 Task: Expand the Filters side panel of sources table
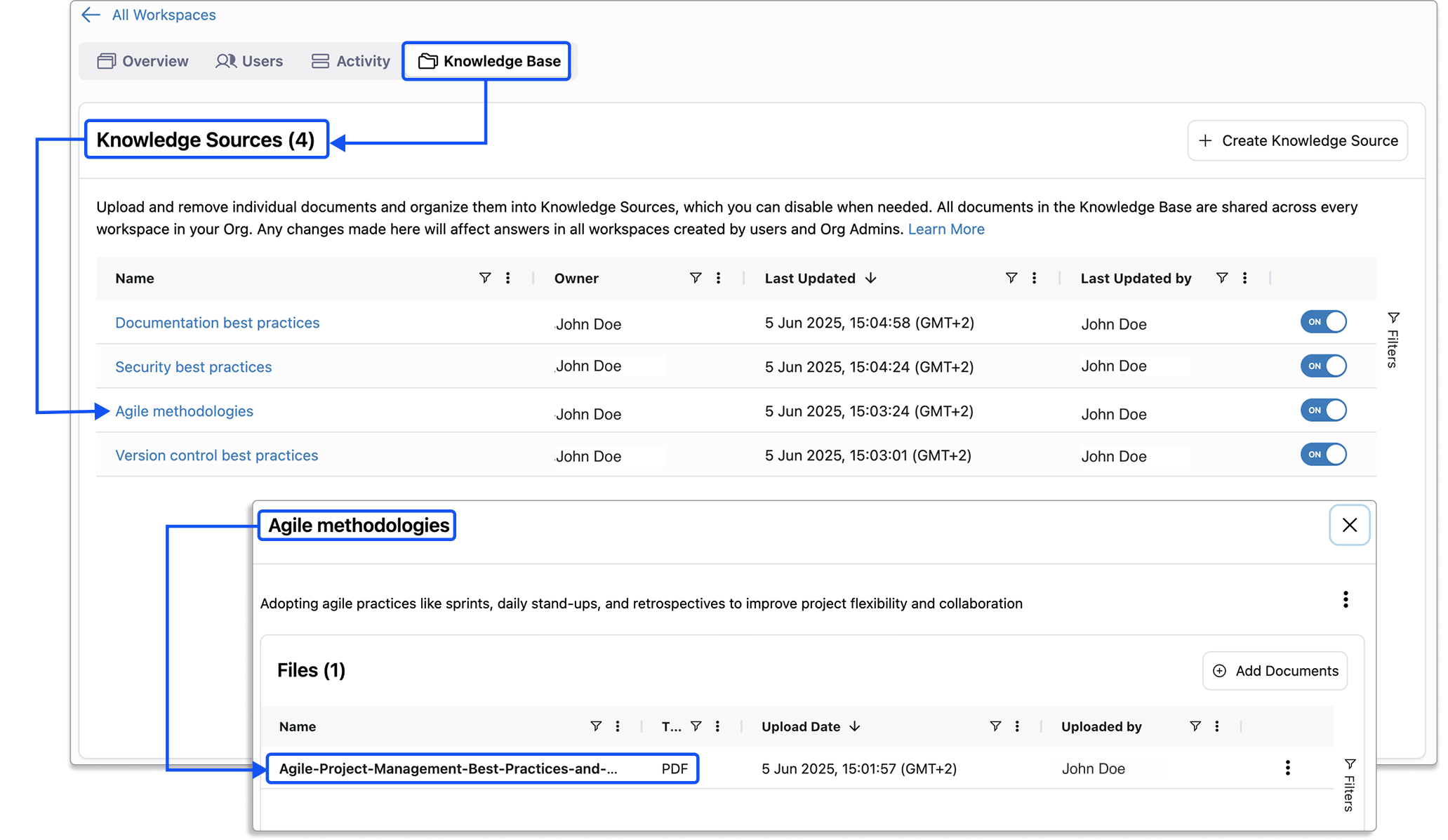pos(1393,340)
